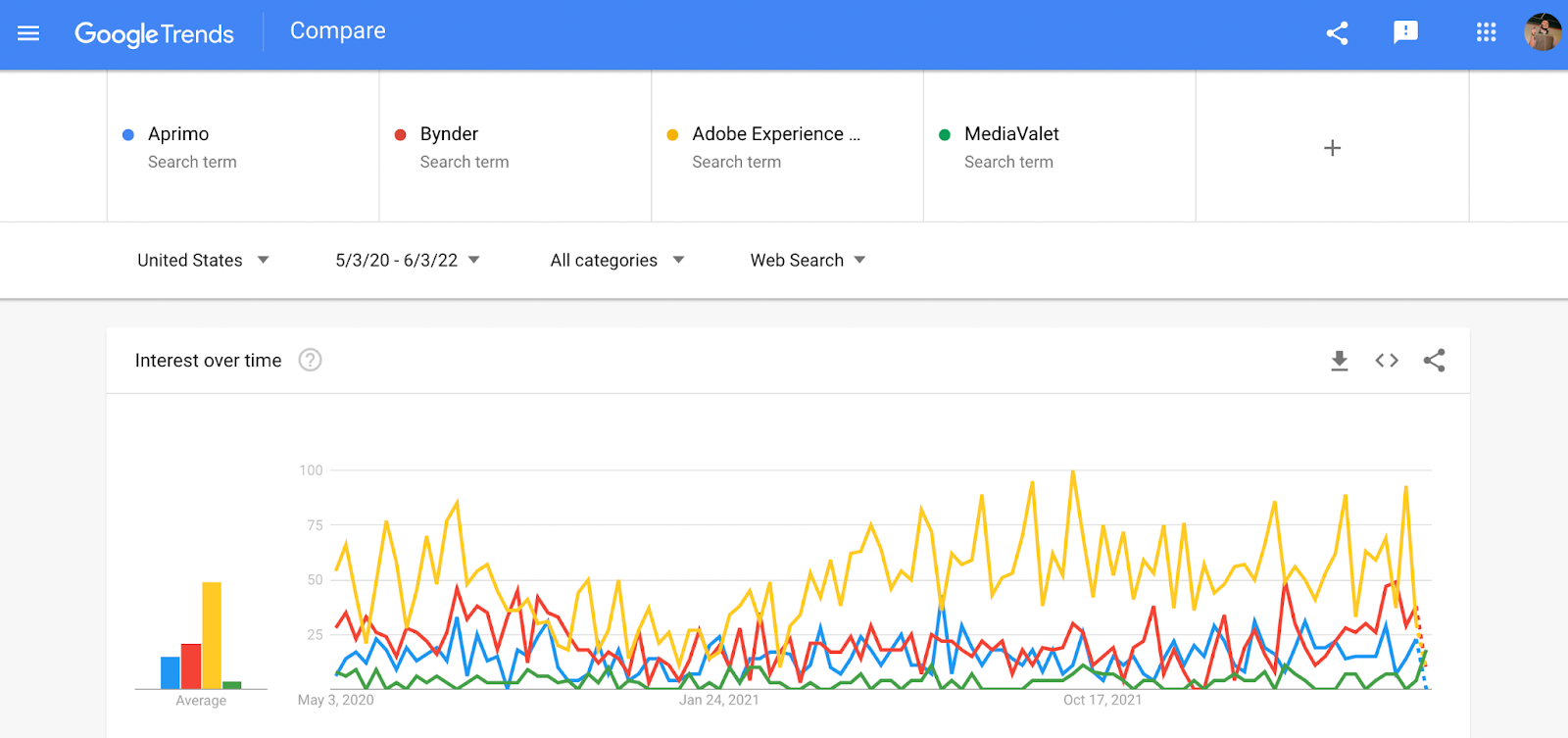Viewport: 1568px width, 738px height.
Task: Show help for Interest over time
Action: point(310,360)
